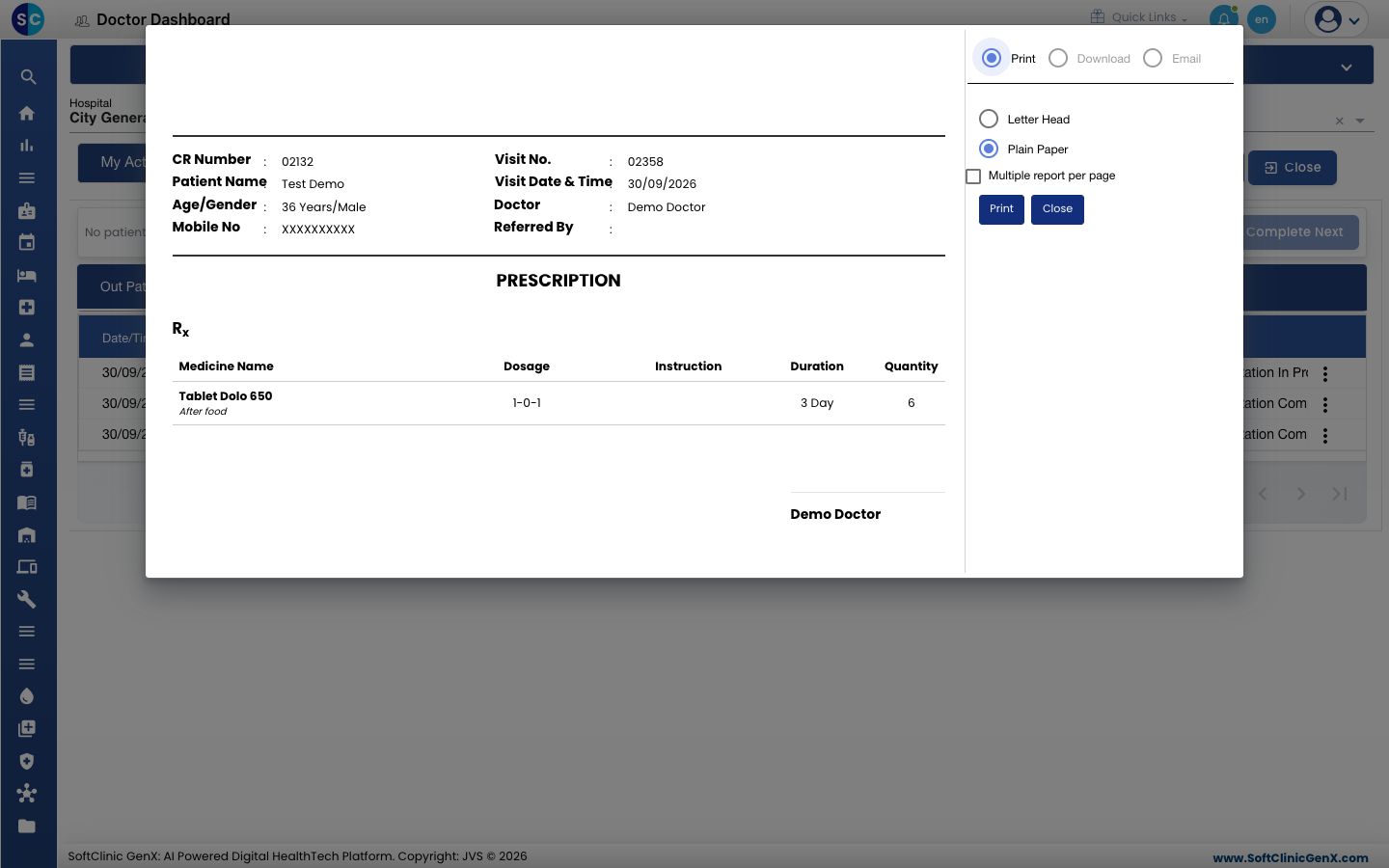Open the Hospital dropdown arrow
Image resolution: width=1389 pixels, height=868 pixels.
click(1360, 121)
